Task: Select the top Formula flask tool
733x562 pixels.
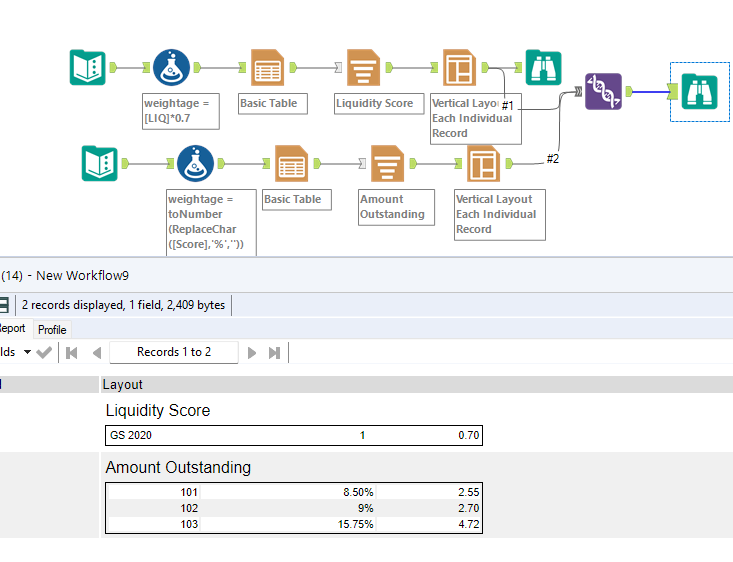Action: 172,67
